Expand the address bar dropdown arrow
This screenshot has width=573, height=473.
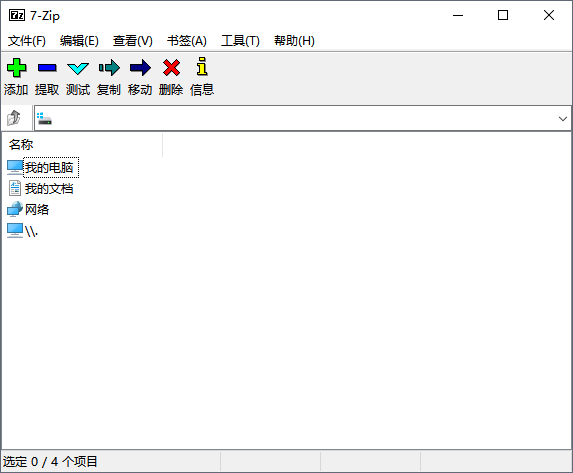click(x=563, y=118)
